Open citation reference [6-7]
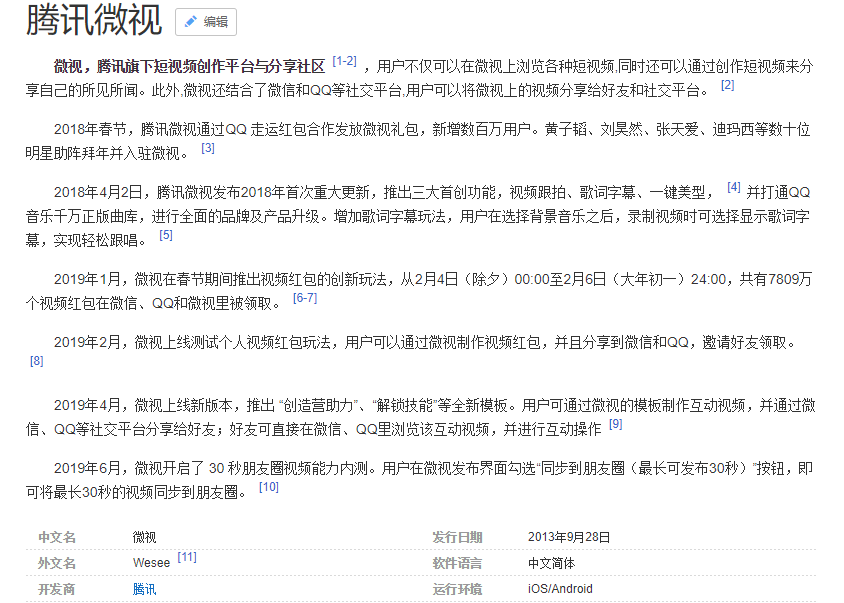Screen dimensions: 844x603 pyautogui.click(x=305, y=298)
